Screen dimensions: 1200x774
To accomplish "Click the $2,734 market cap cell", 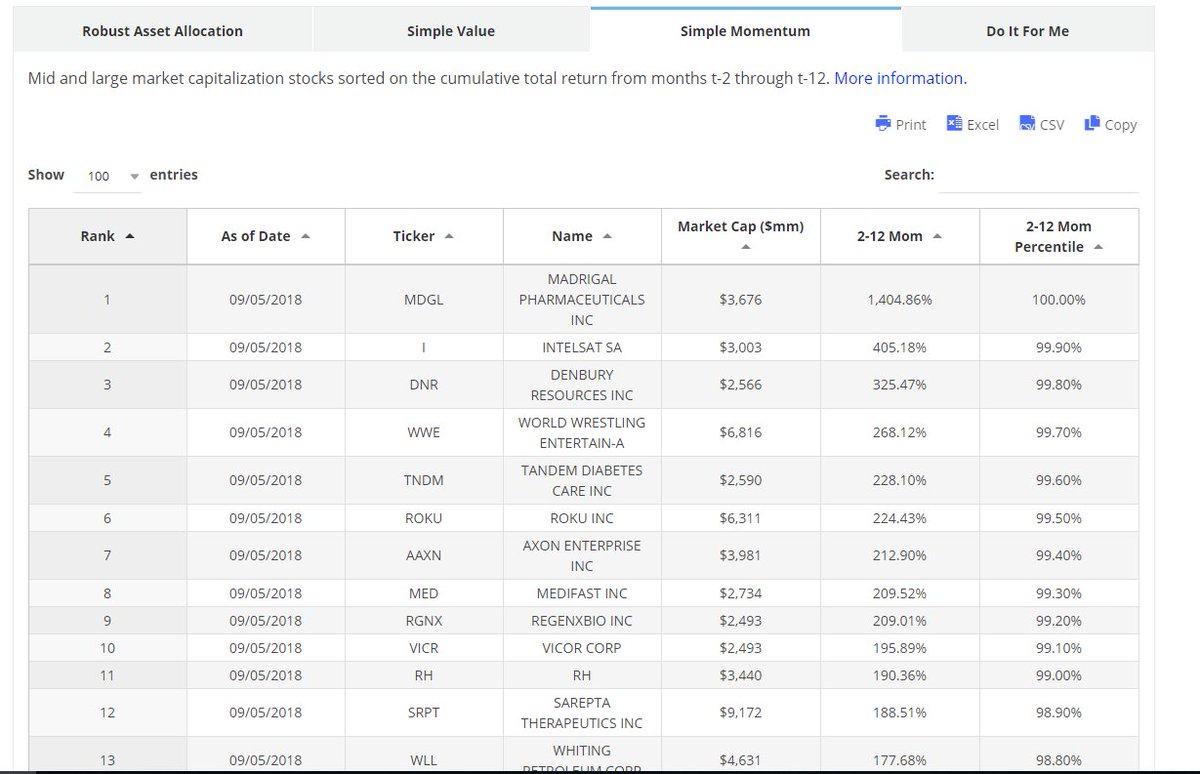I will (741, 593).
